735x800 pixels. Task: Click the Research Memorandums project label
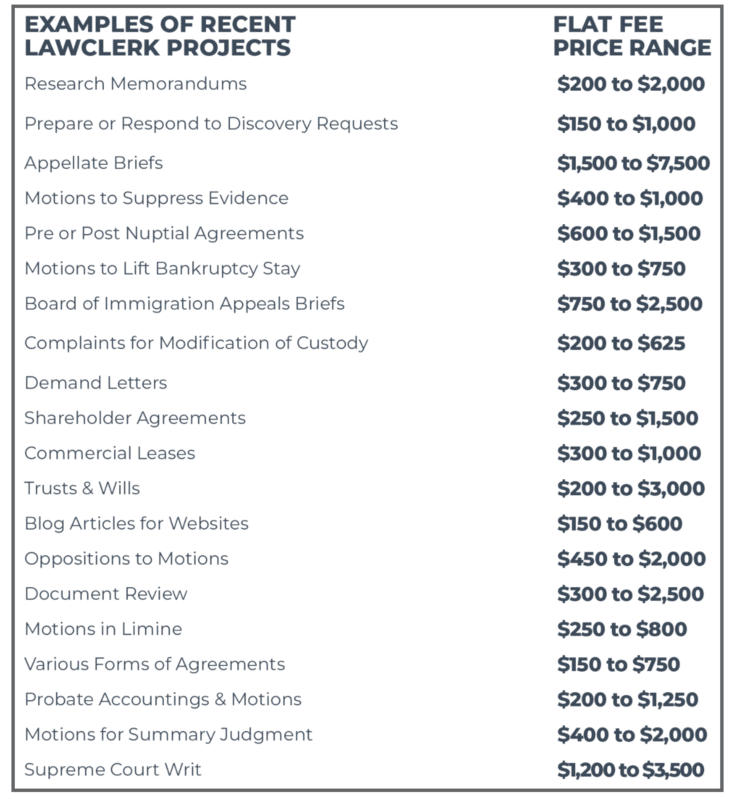point(136,84)
